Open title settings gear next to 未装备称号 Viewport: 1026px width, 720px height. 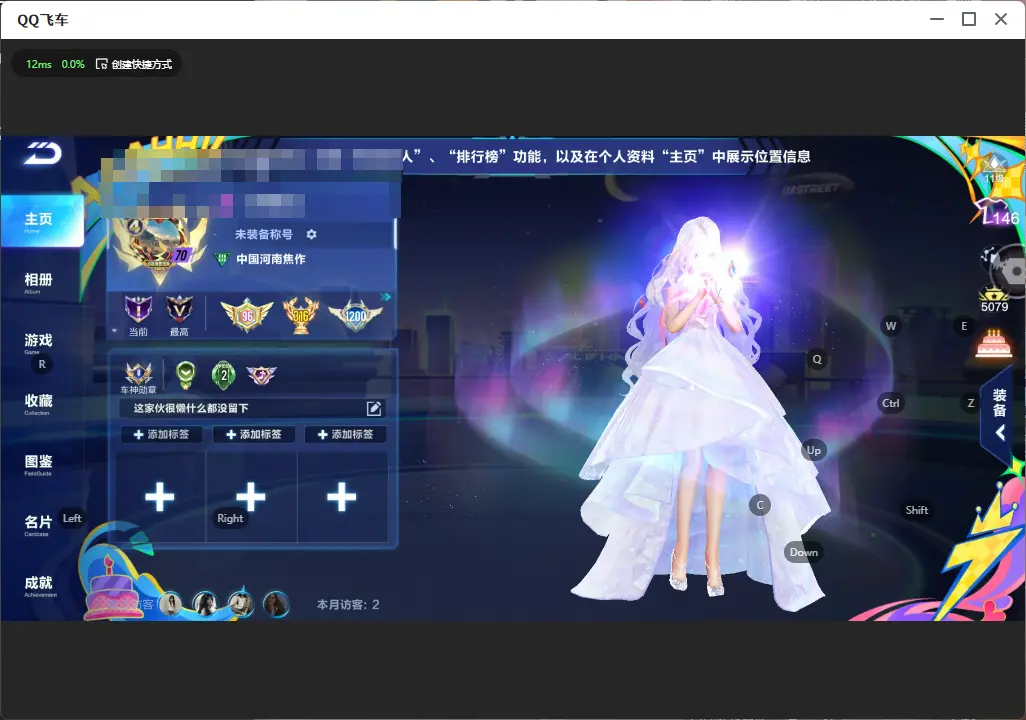pyautogui.click(x=311, y=234)
